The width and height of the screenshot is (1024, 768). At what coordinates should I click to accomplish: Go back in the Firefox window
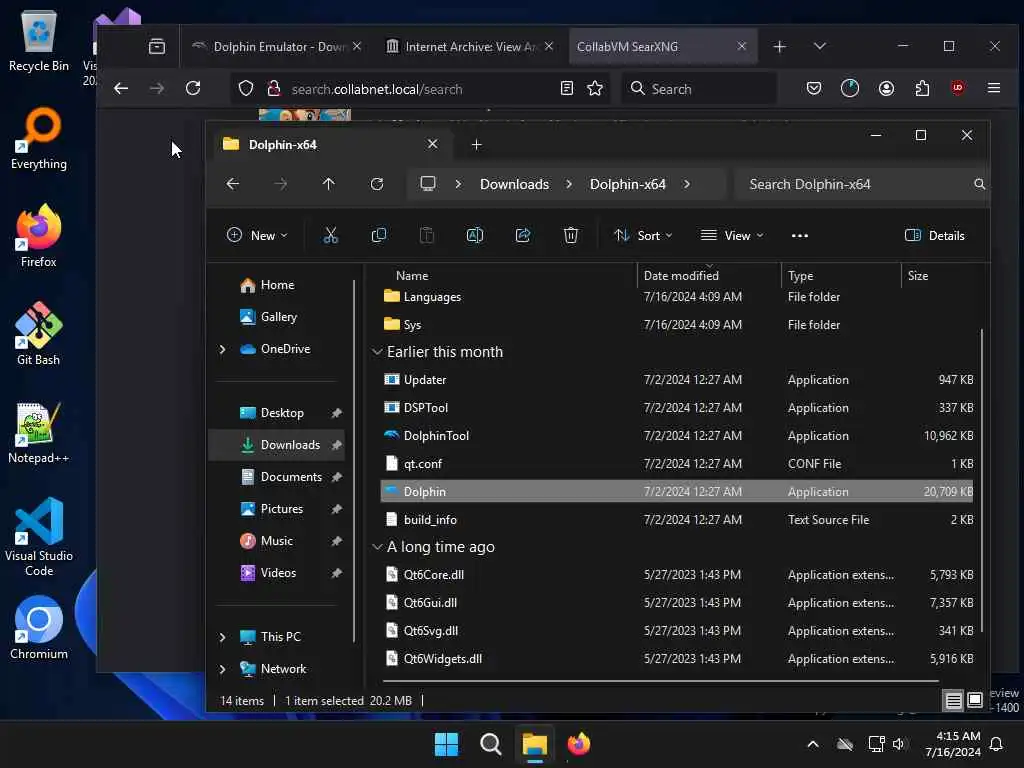click(x=121, y=88)
